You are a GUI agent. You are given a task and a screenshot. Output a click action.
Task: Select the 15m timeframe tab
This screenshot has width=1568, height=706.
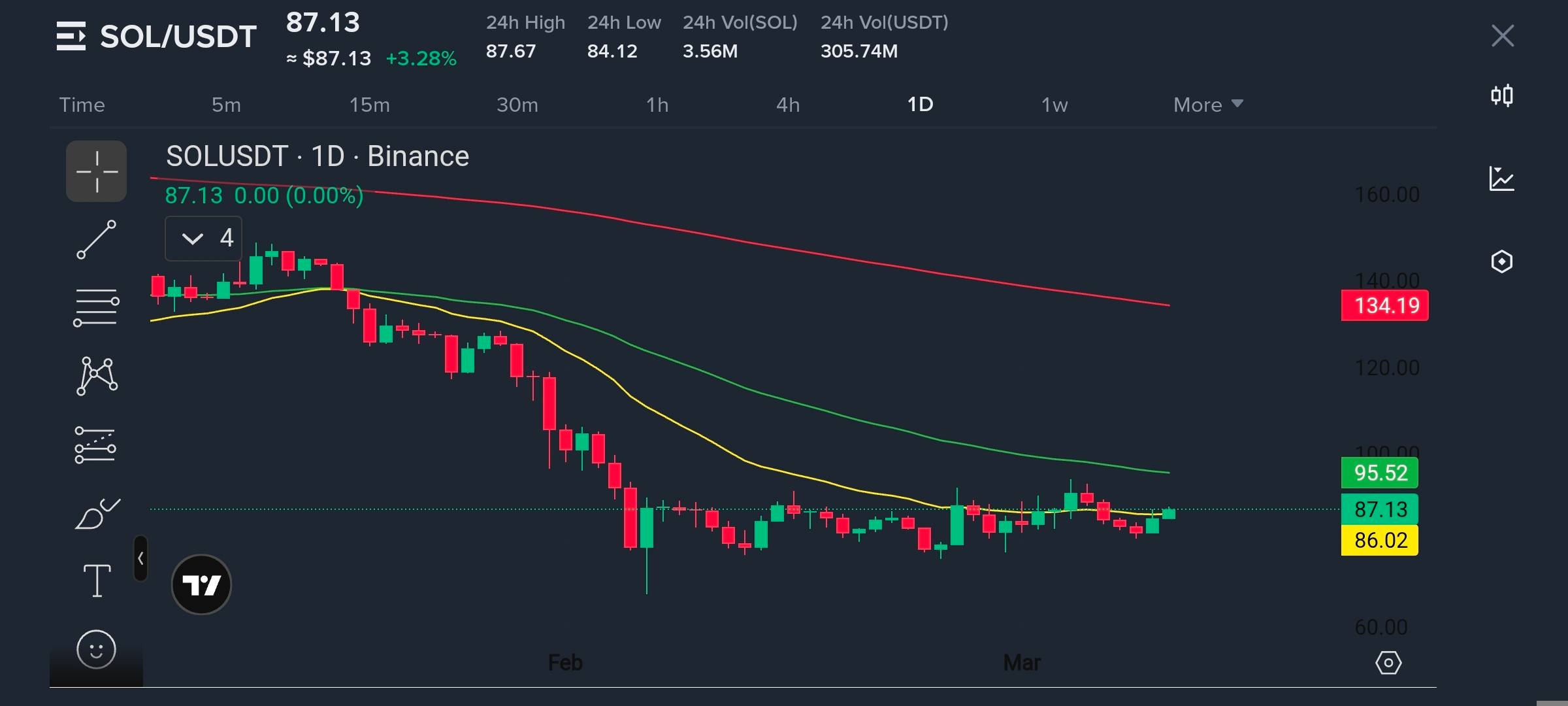tap(369, 105)
